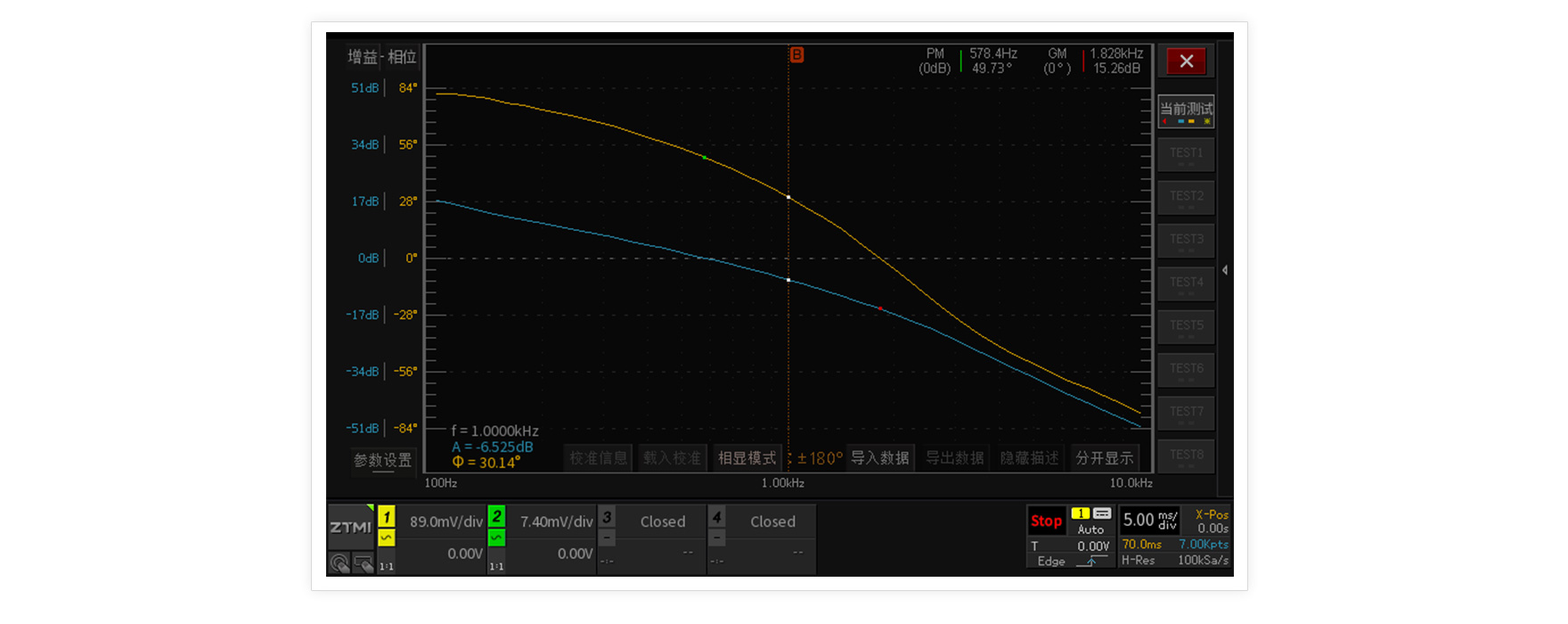Toggle channel 1 yellow number button
The image size is (1568, 624).
(x=386, y=517)
